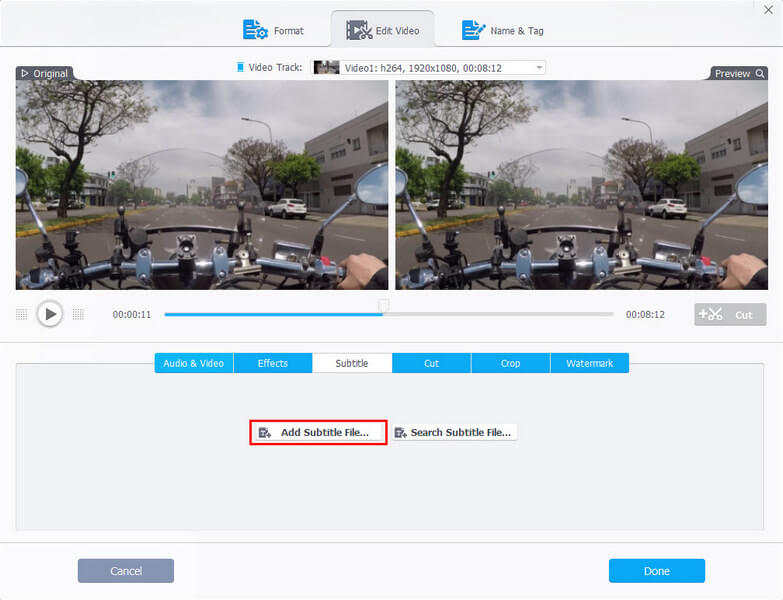Viewport: 783px width, 600px height.
Task: Click the Add Subtitle file icon
Action: pos(265,432)
